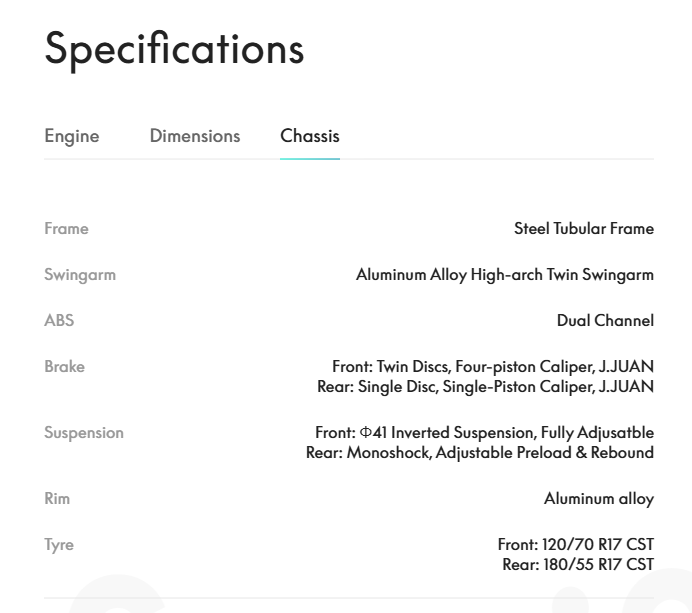The width and height of the screenshot is (692, 613).
Task: Select the Aluminum Alloy High-arch Twin Swingarm text
Action: click(x=505, y=275)
